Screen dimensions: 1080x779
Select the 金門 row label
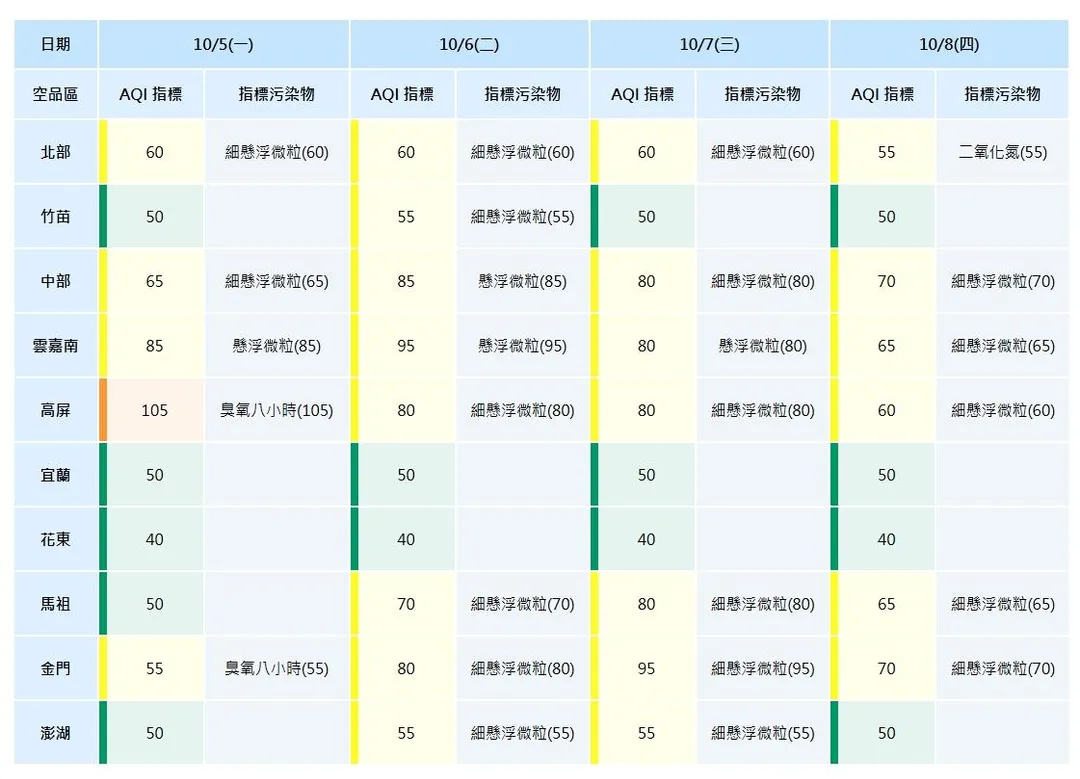click(56, 668)
